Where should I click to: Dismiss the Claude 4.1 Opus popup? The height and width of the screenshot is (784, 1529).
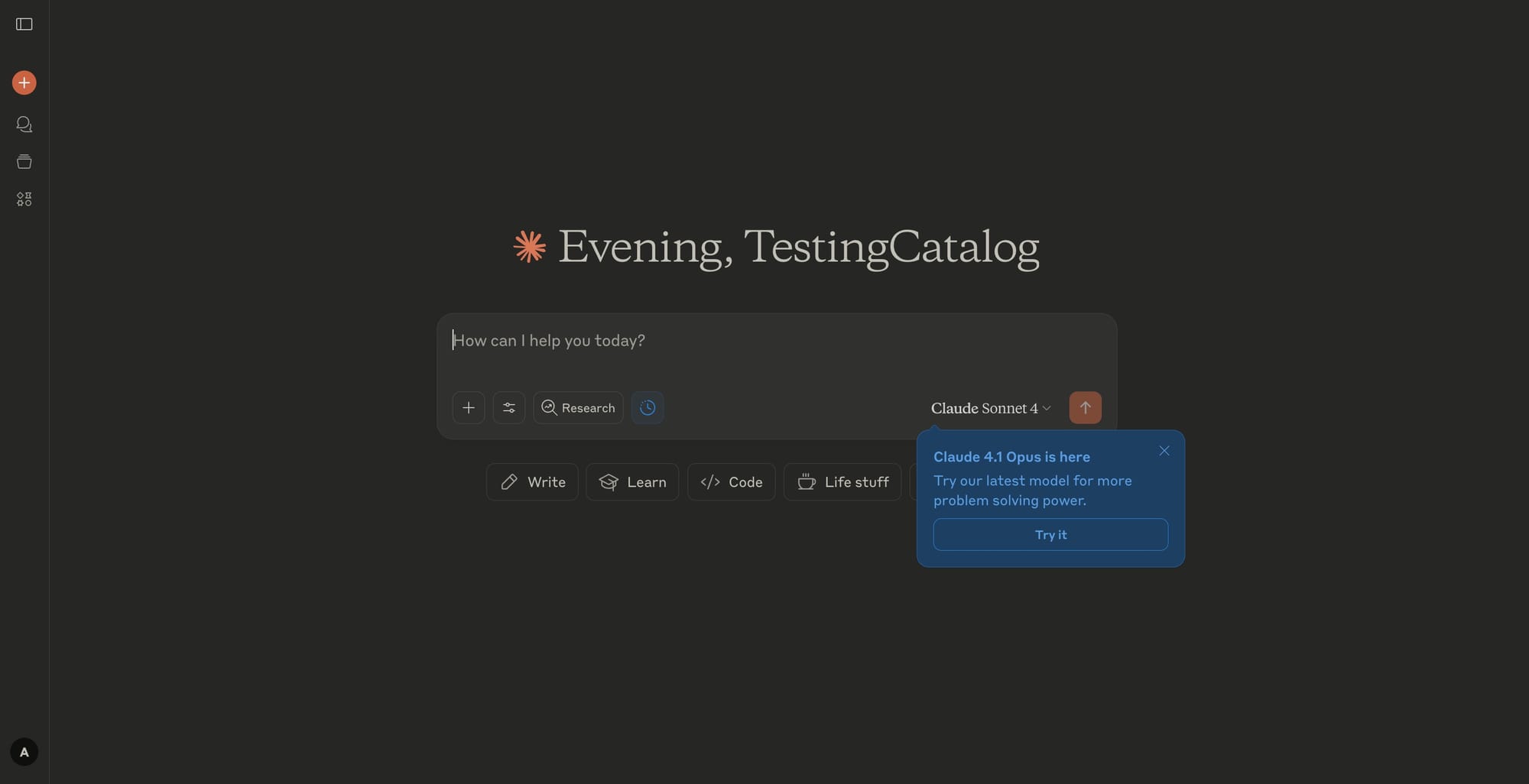[x=1164, y=451]
